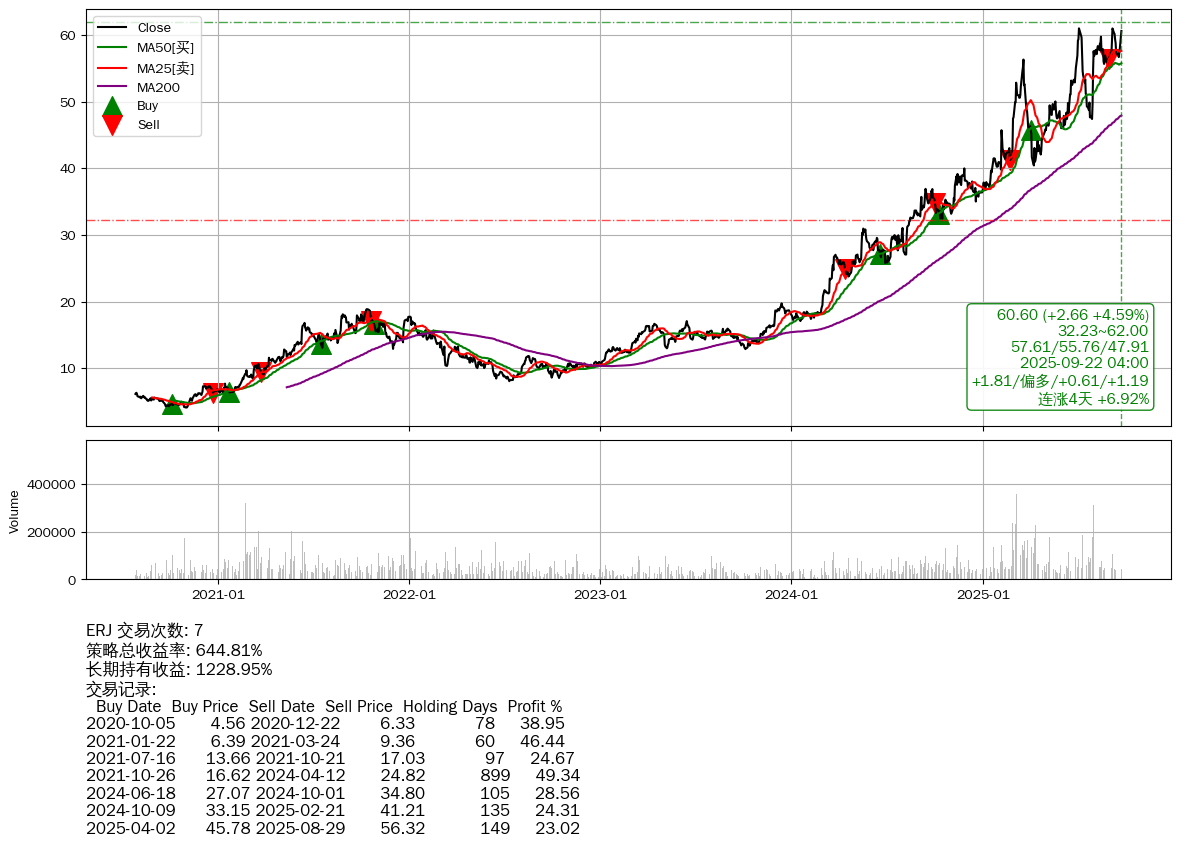Click the green price info box showing 60.60
Image resolution: width=1180 pixels, height=846 pixels.
point(1060,357)
